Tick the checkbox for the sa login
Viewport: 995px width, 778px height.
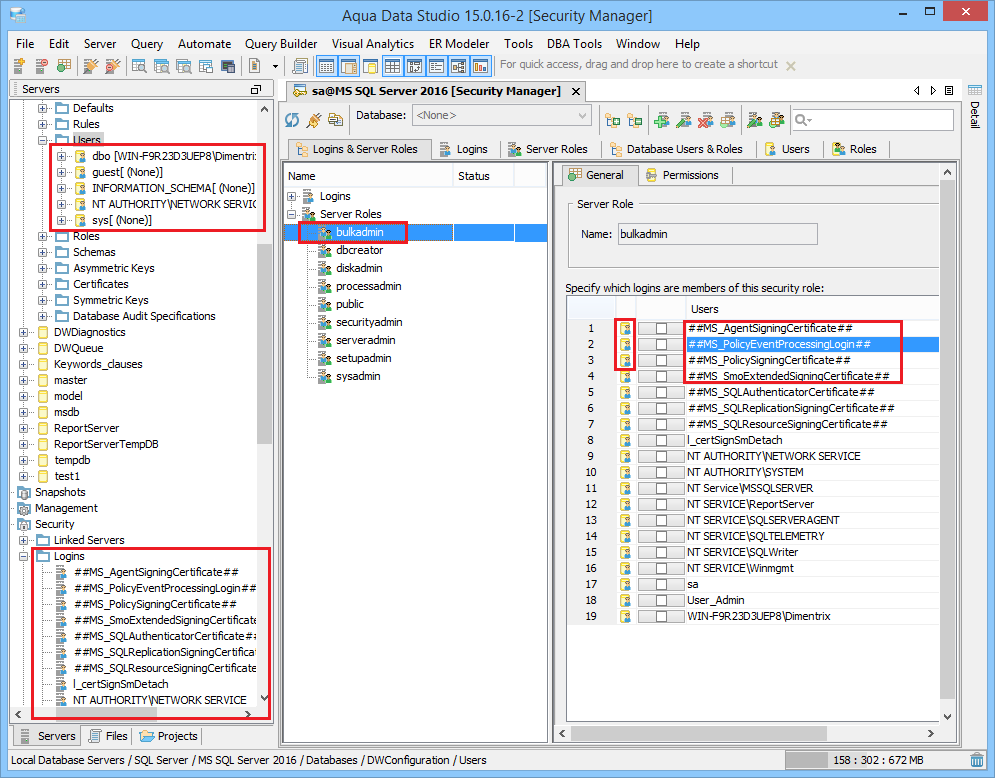coord(661,584)
